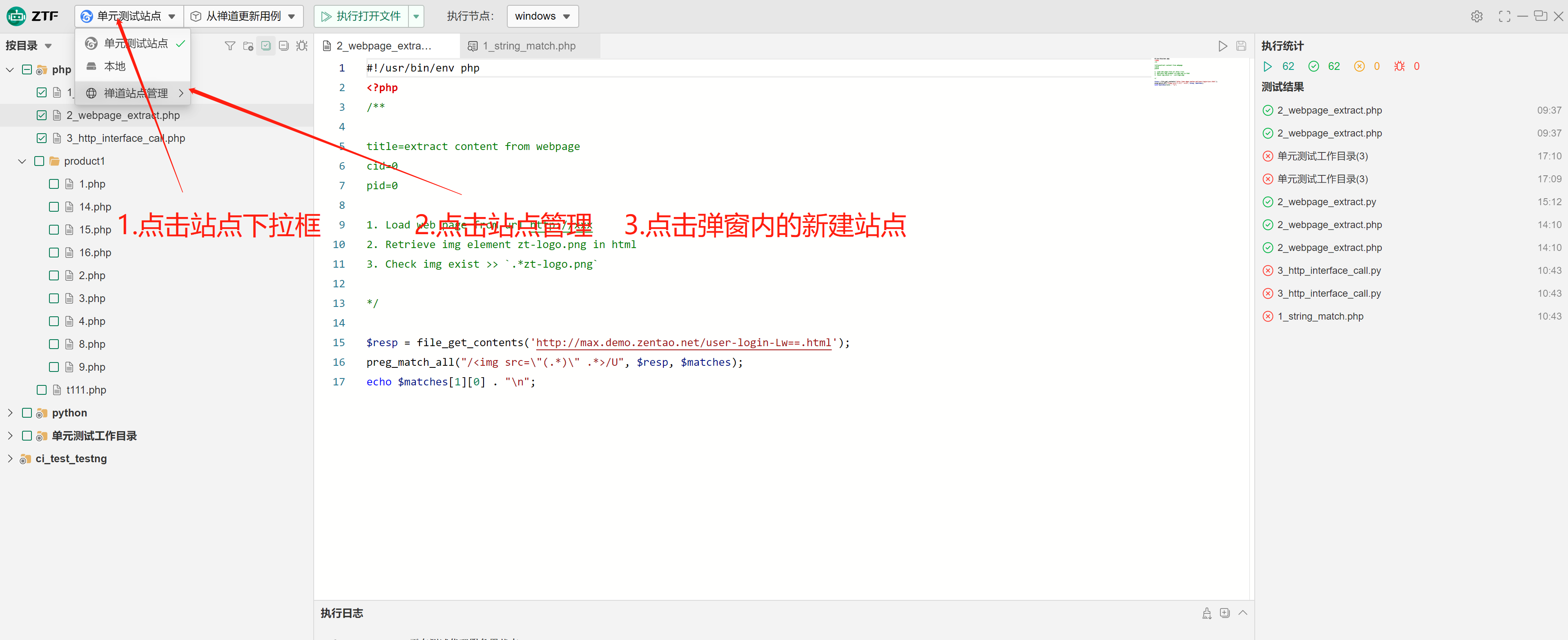
Task: Expand the python folder in tree
Action: click(x=10, y=413)
